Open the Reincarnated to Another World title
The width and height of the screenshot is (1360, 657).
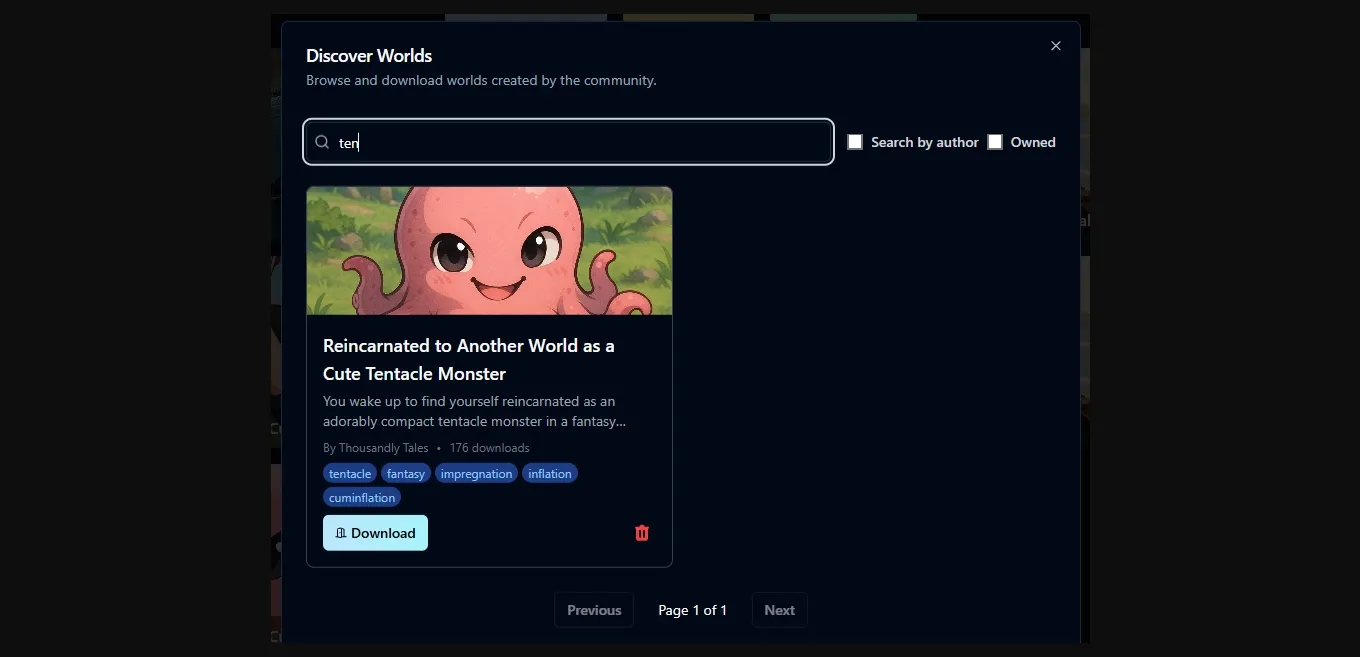click(x=468, y=359)
